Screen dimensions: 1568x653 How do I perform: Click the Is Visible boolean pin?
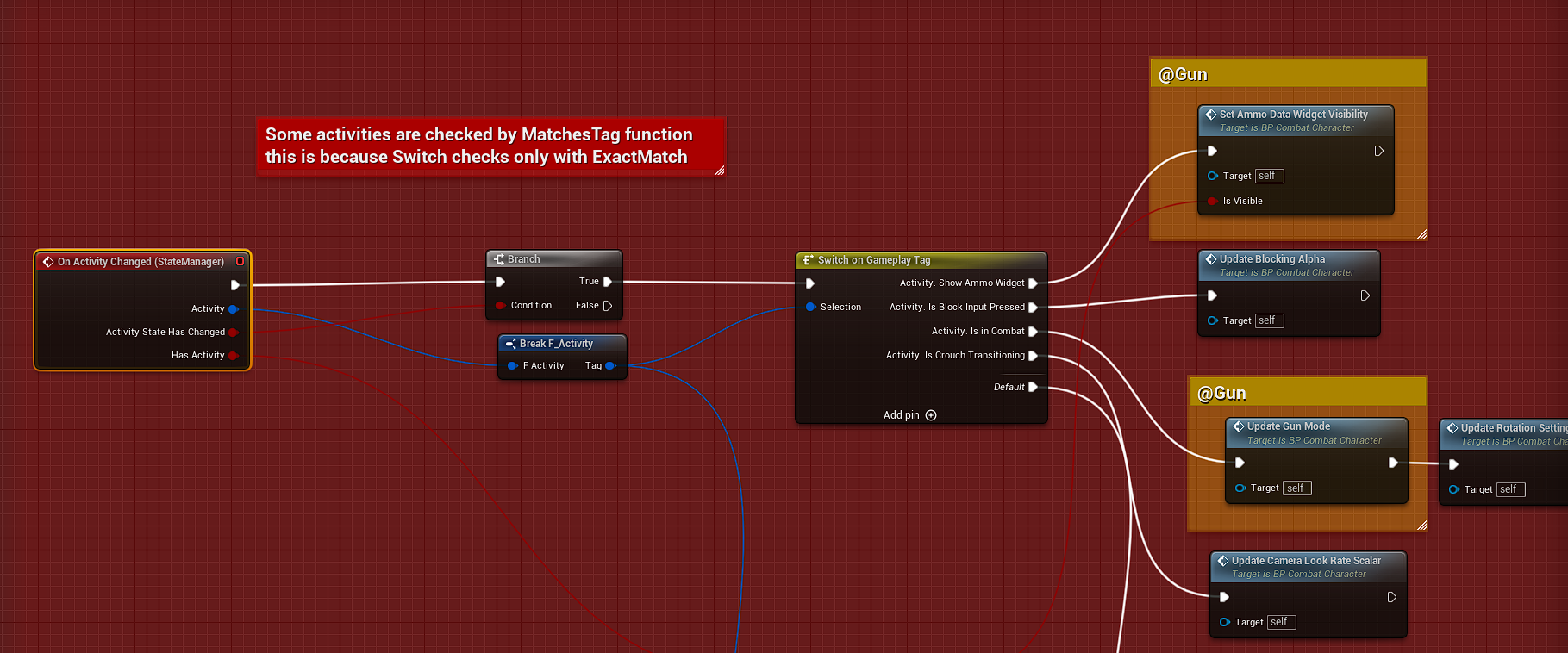pyautogui.click(x=1213, y=201)
